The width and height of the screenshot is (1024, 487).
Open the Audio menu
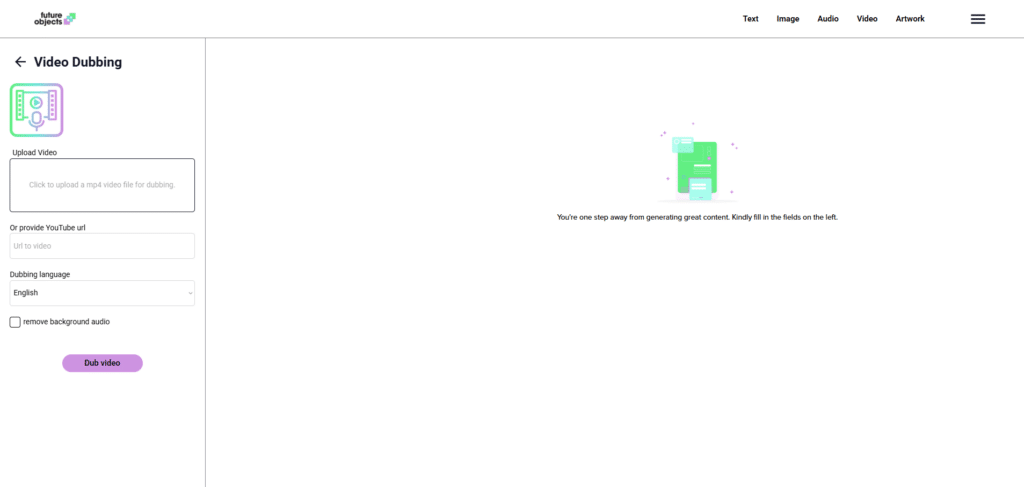click(828, 19)
